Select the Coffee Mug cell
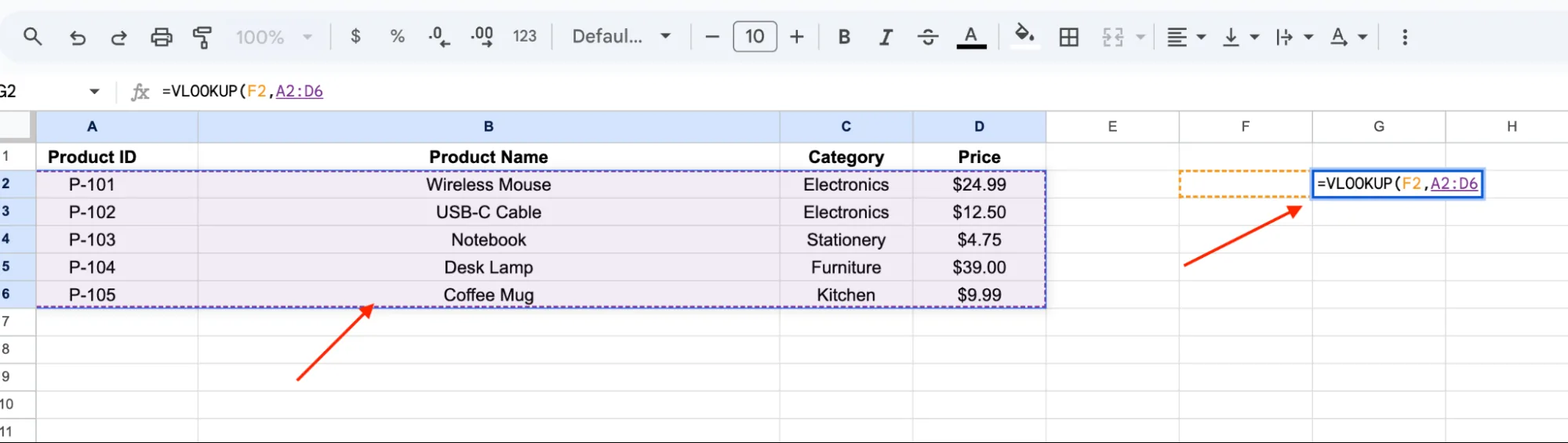The height and width of the screenshot is (443, 1568). (x=489, y=295)
